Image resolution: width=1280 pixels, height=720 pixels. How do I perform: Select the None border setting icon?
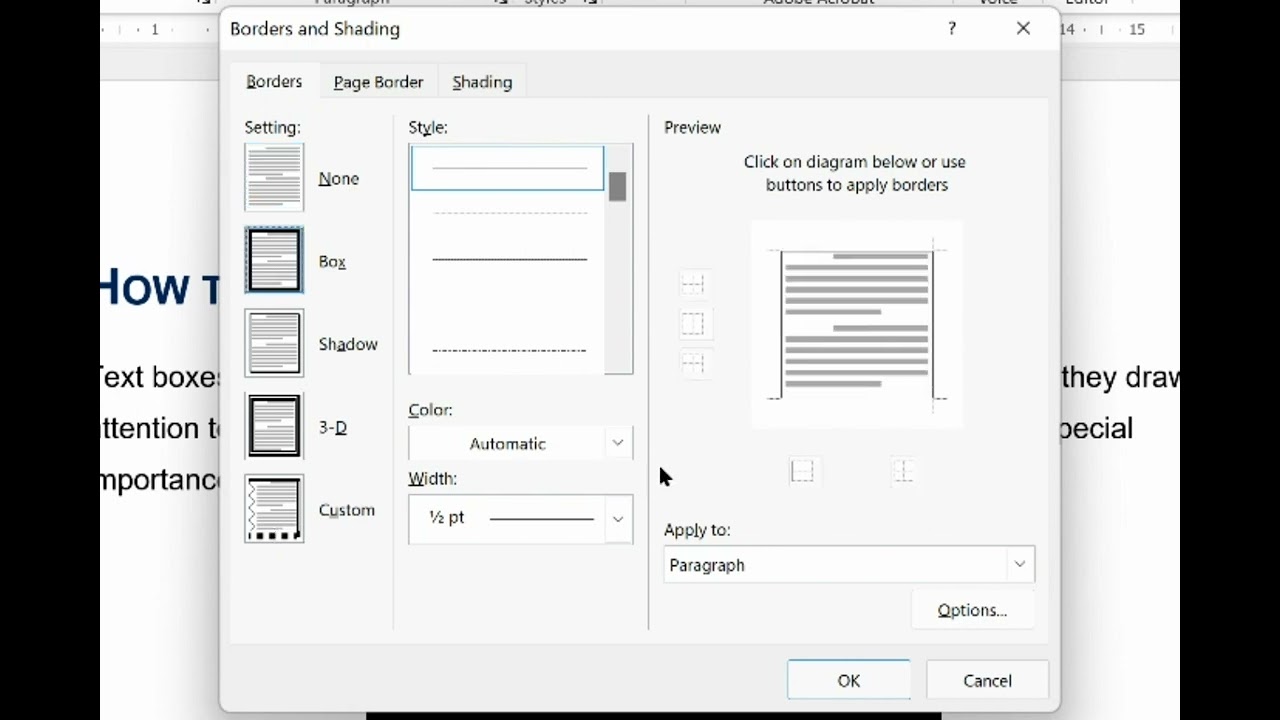pyautogui.click(x=274, y=178)
